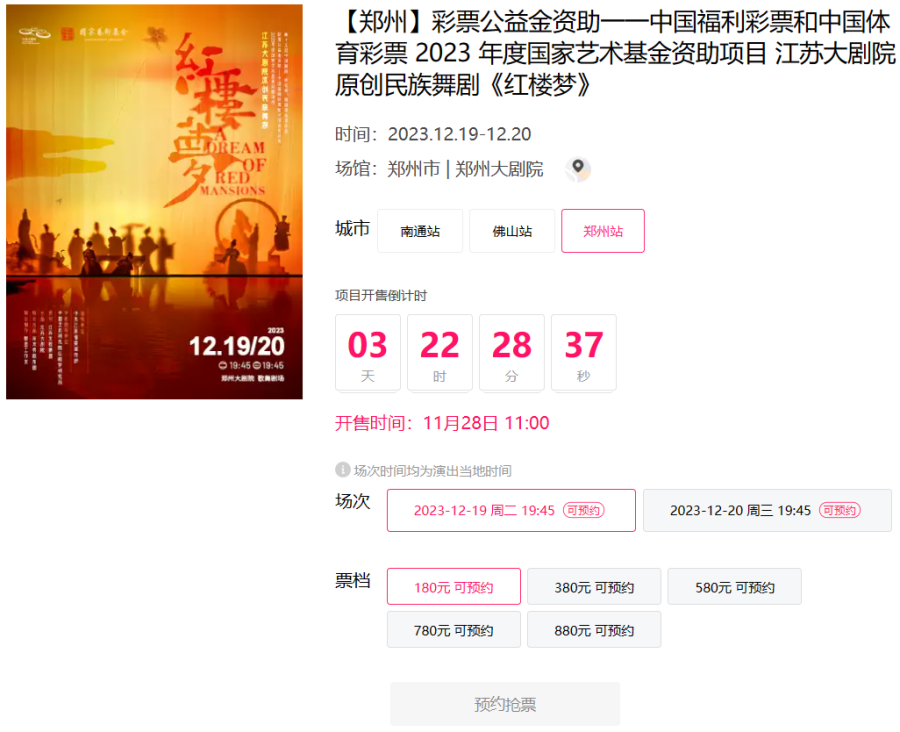900x732 pixels.
Task: Click the event title 红楼梦 heading
Action: 615,53
